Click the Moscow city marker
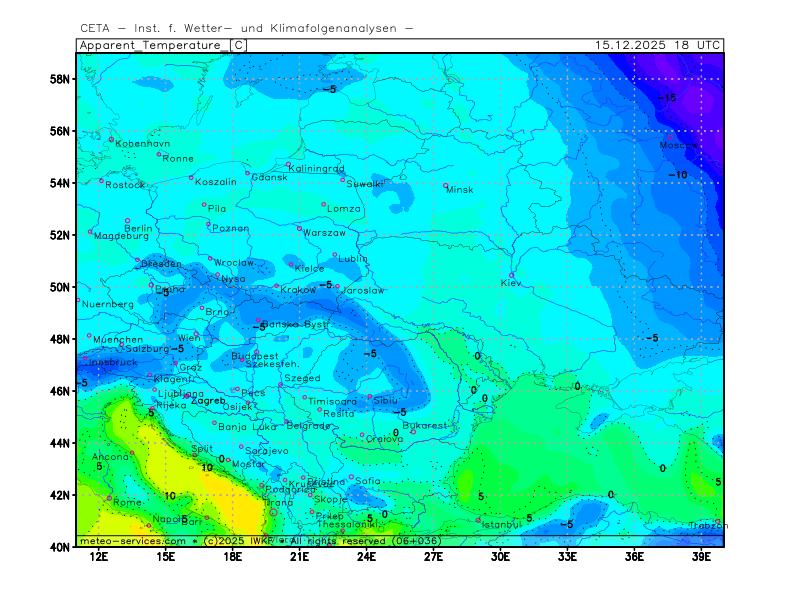Image resolution: width=800 pixels, height=600 pixels. (x=670, y=137)
